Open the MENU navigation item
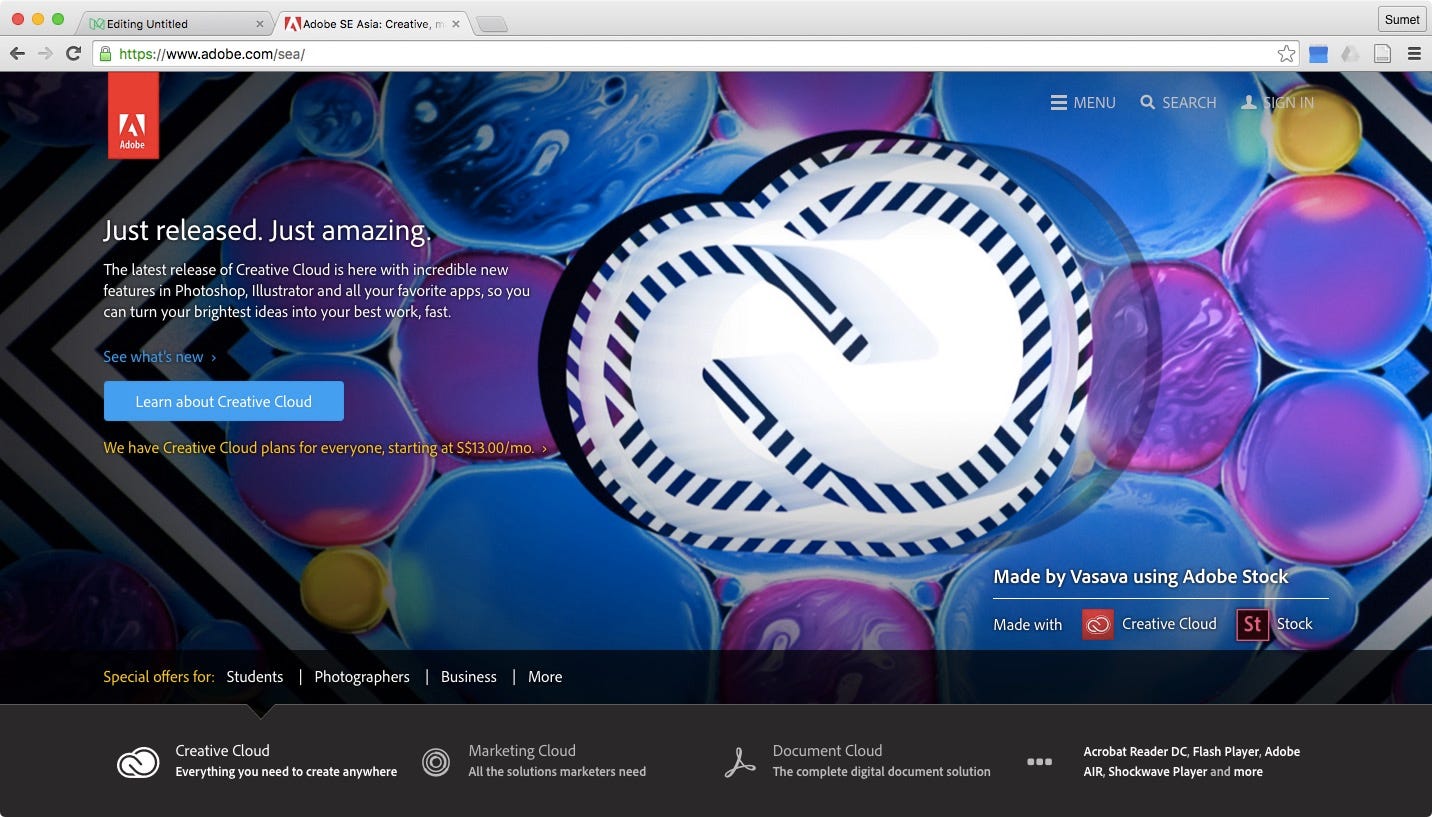 (x=1083, y=102)
